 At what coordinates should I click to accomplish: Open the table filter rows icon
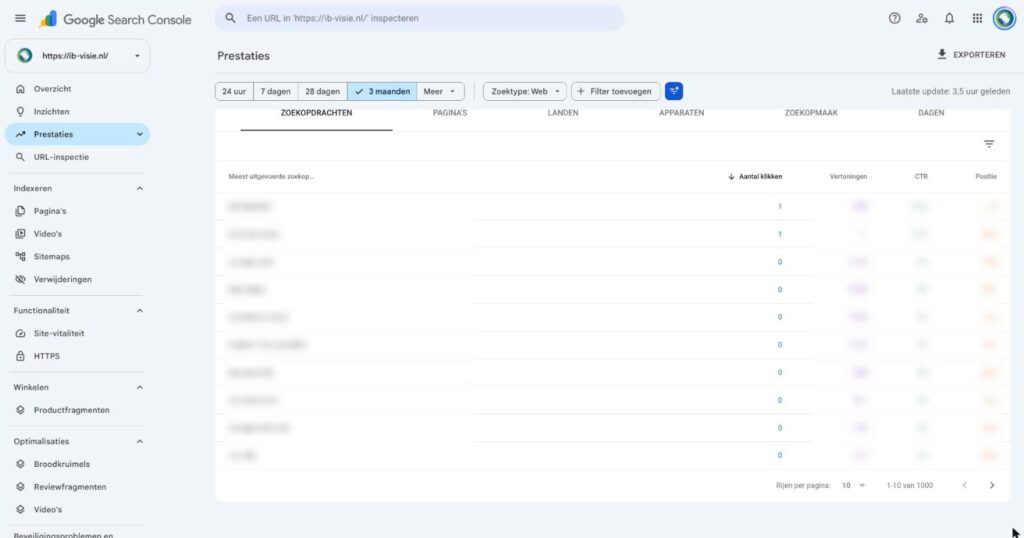point(989,144)
